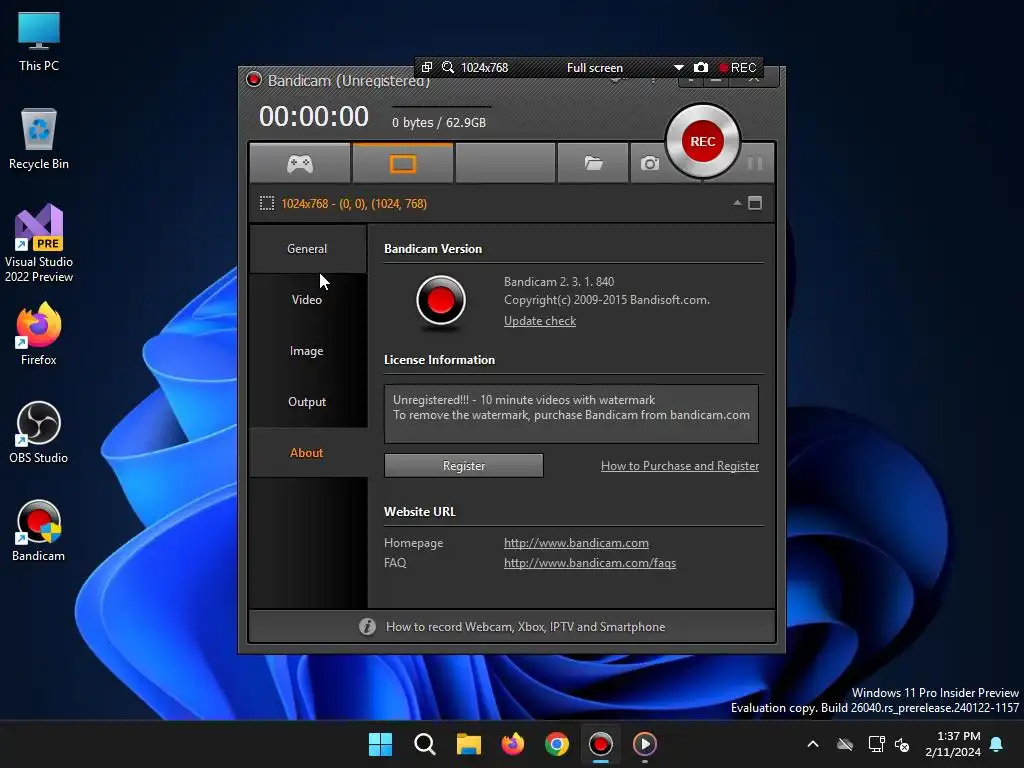Open the clock showing 1:37 PM

(953, 744)
